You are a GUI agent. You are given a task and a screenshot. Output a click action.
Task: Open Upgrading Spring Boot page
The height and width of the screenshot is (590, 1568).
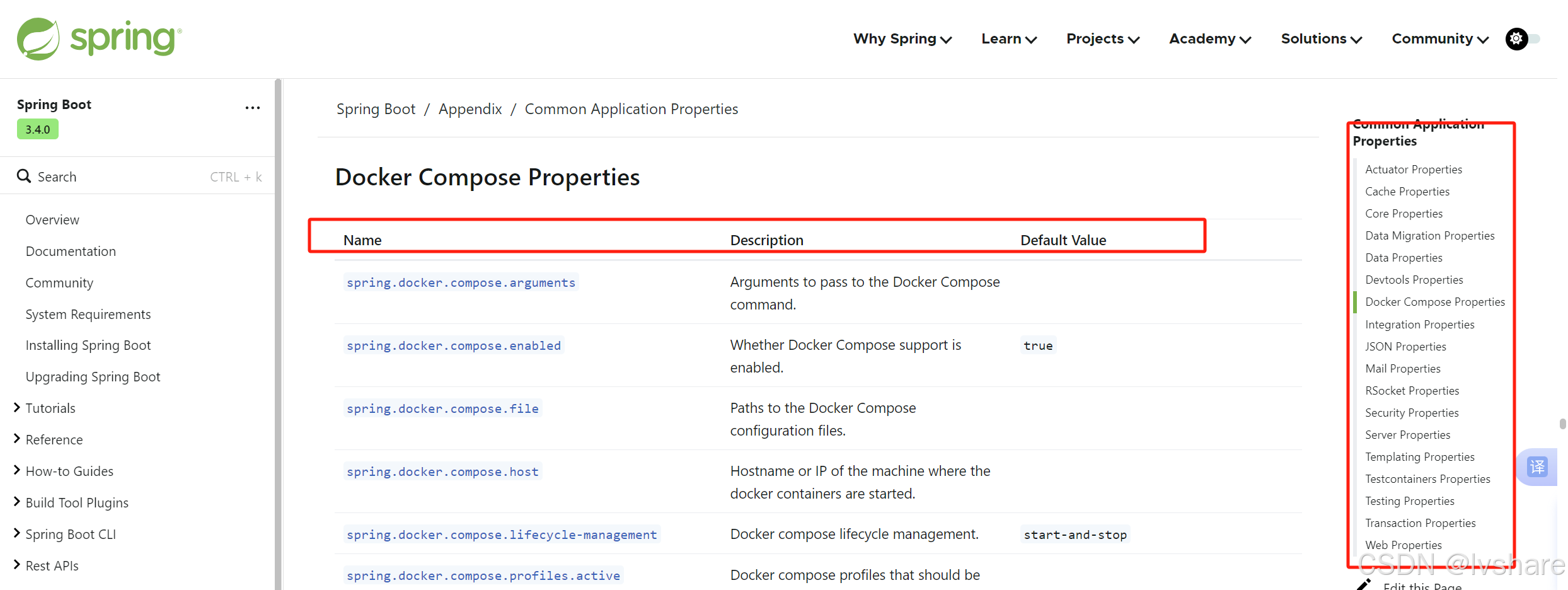pyautogui.click(x=93, y=377)
